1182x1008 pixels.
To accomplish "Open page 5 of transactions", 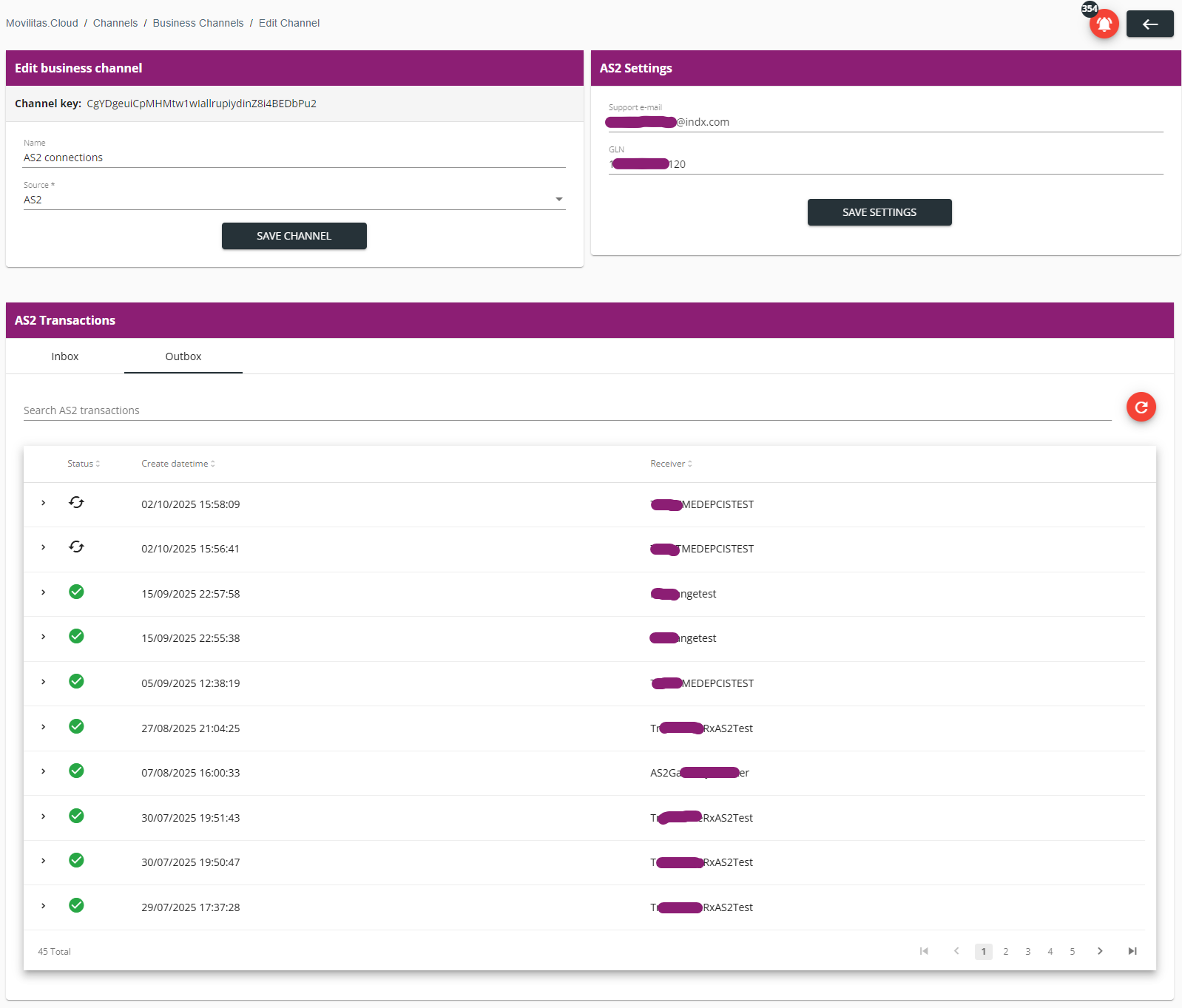I will (1073, 952).
